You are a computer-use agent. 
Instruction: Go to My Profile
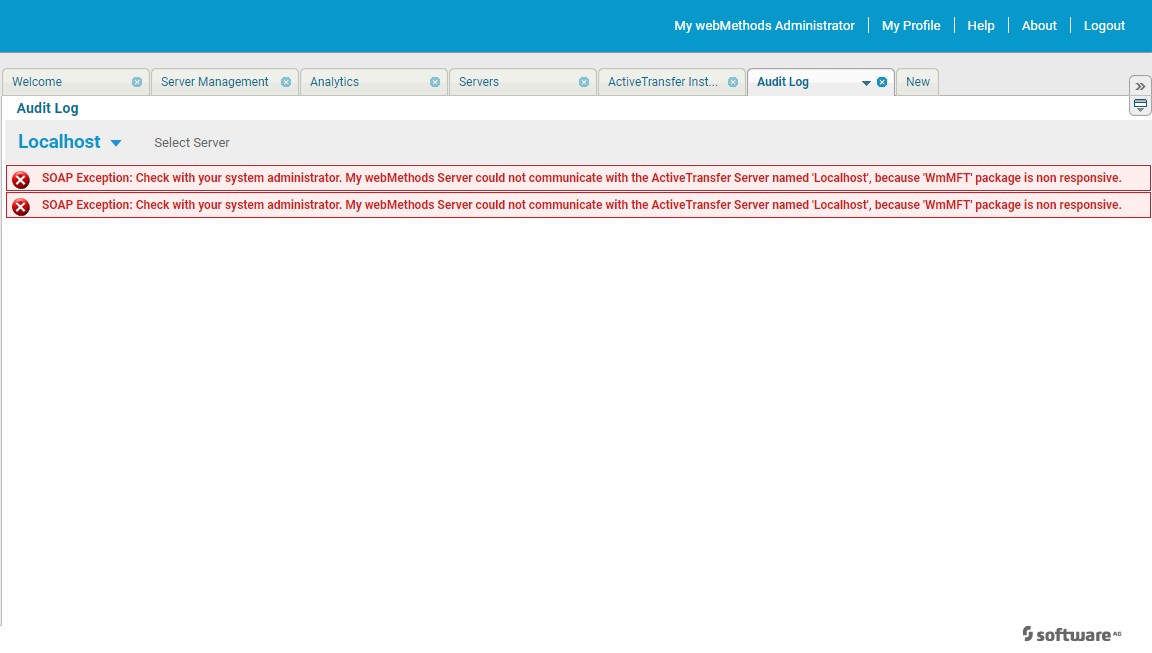point(911,26)
